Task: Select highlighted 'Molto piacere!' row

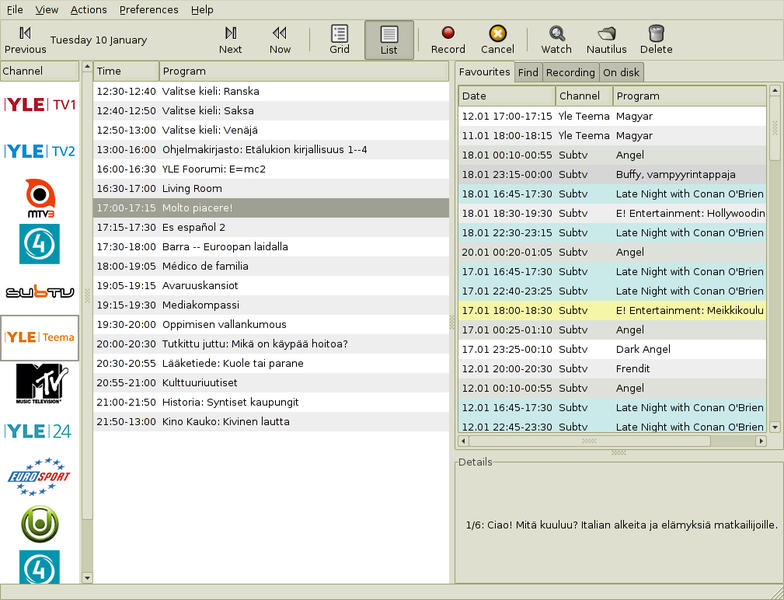Action: 271,208
